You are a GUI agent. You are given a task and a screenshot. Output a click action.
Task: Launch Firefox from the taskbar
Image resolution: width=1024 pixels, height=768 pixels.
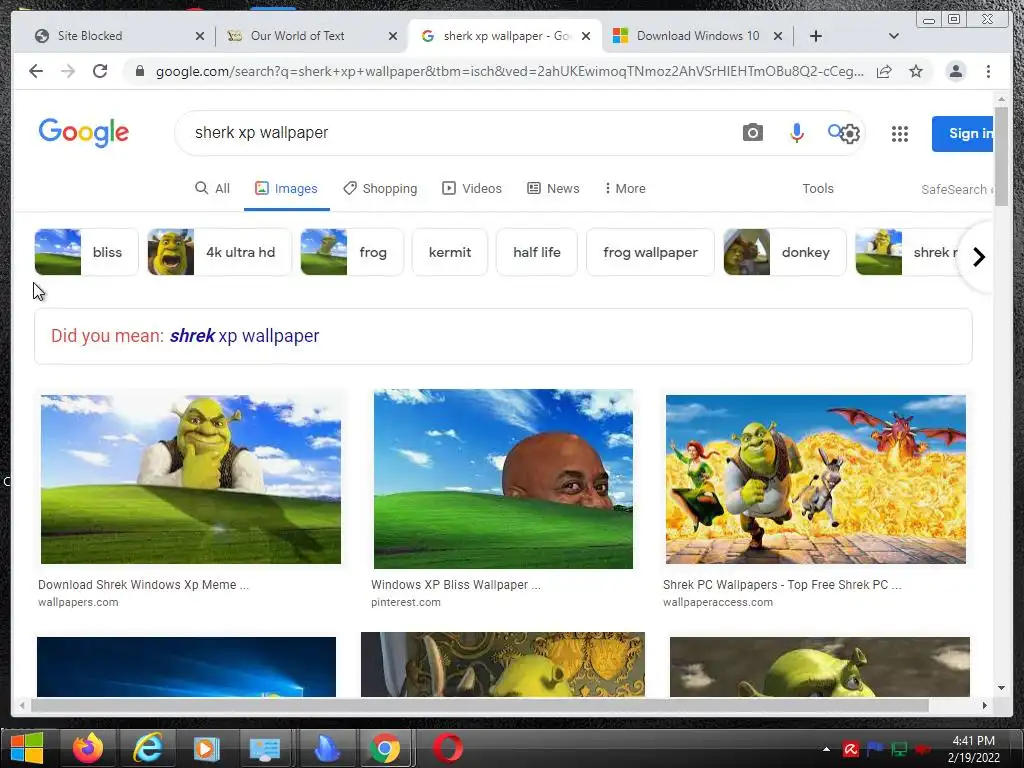(x=88, y=748)
